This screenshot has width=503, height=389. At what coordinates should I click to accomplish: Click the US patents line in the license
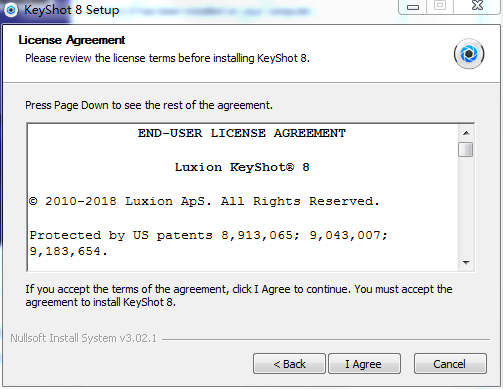click(x=208, y=243)
